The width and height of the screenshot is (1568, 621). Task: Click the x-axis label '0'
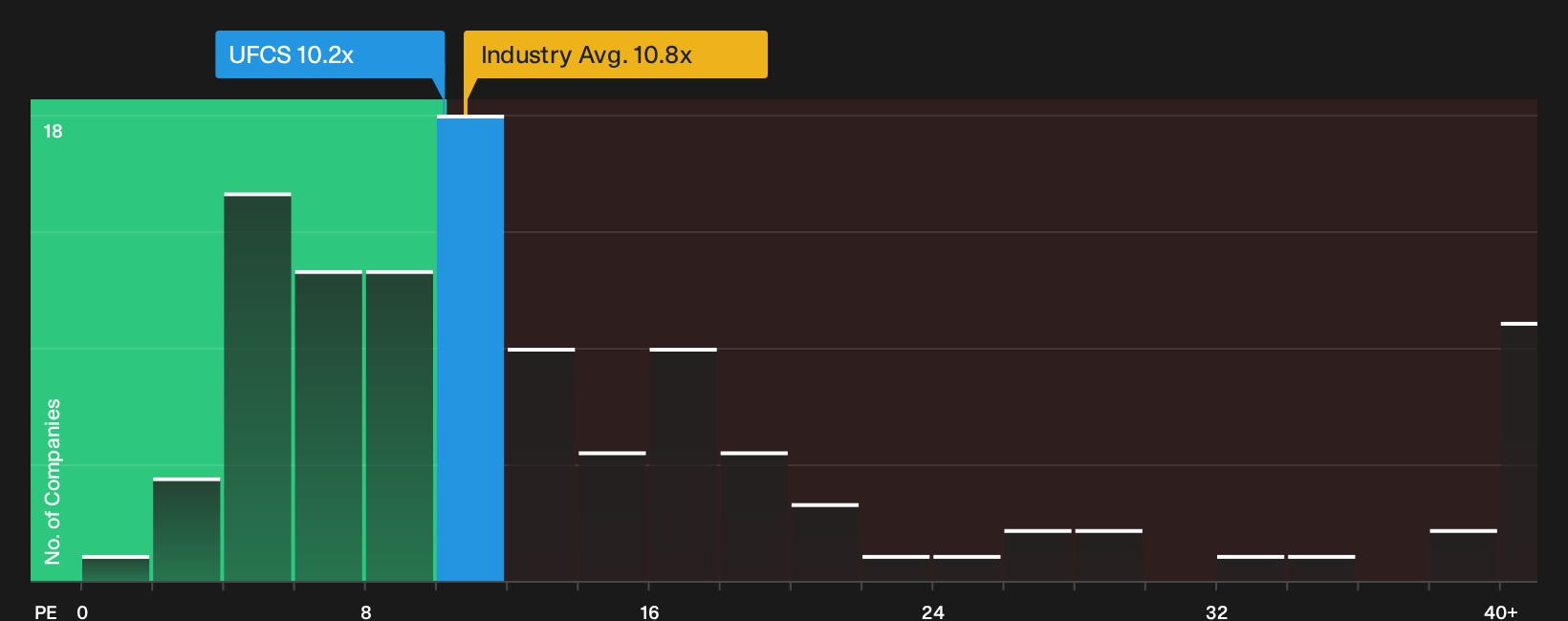point(82,611)
